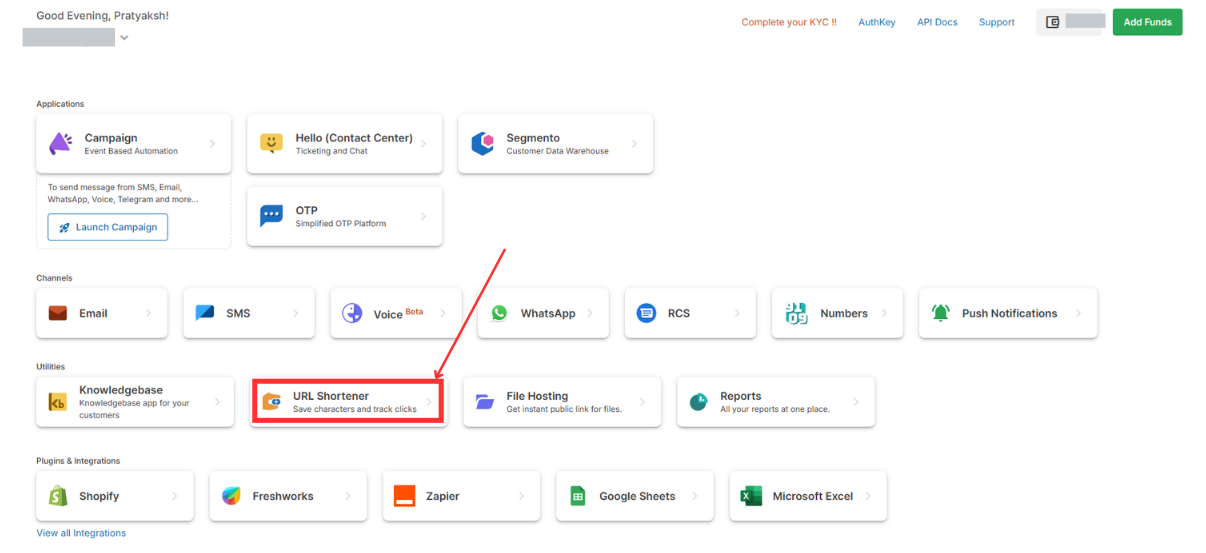The height and width of the screenshot is (553, 1206).
Task: Click the OTP chat bubble icon
Action: coord(271,216)
